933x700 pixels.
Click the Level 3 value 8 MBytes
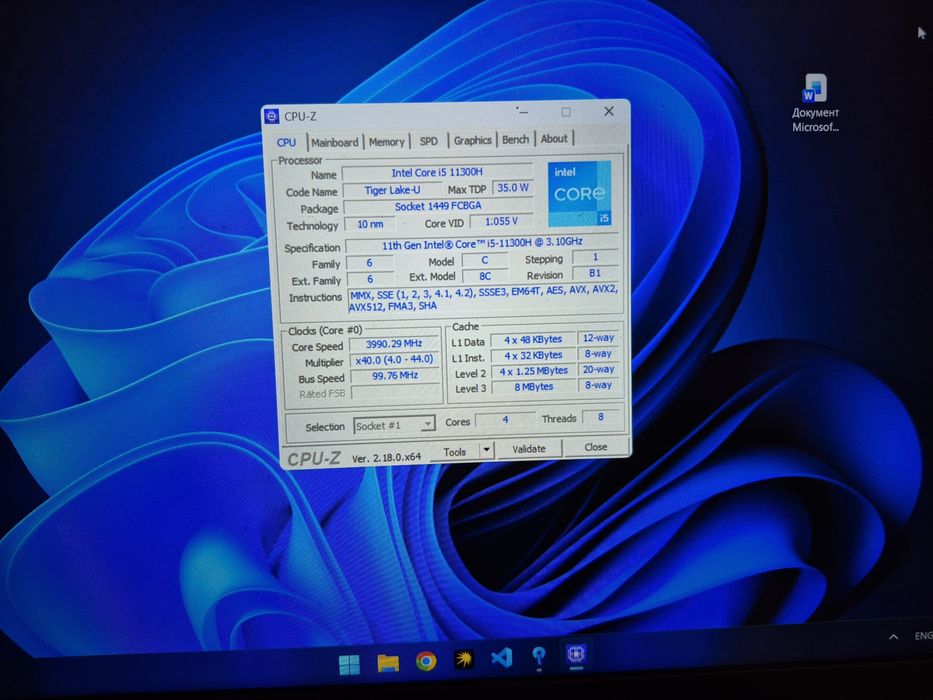click(534, 387)
